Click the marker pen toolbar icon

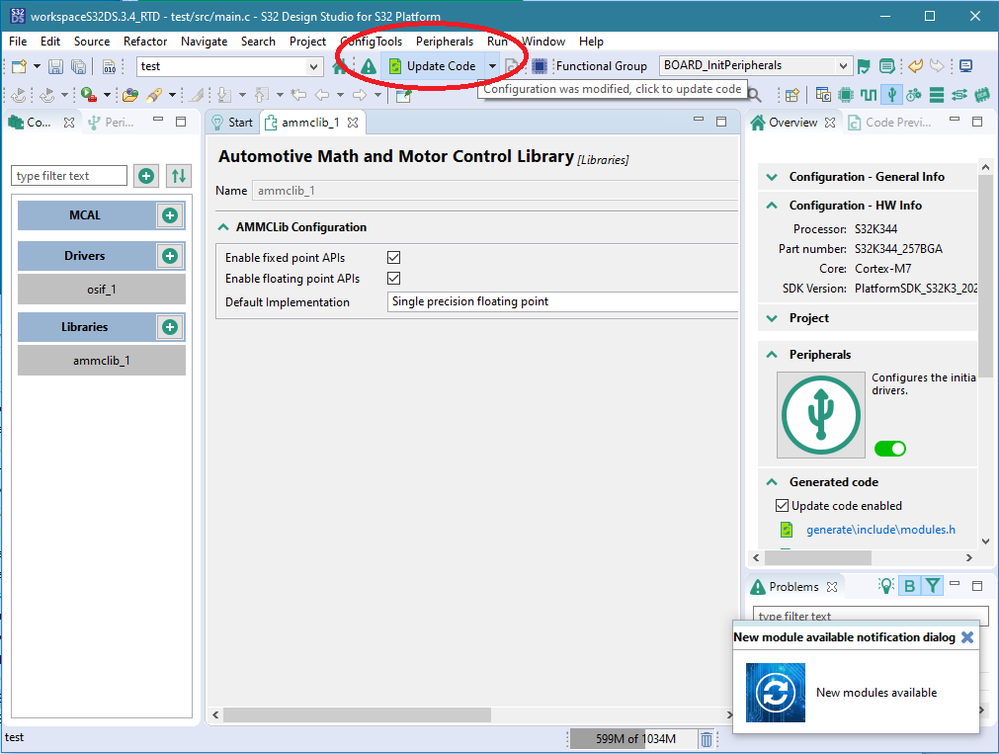154,96
